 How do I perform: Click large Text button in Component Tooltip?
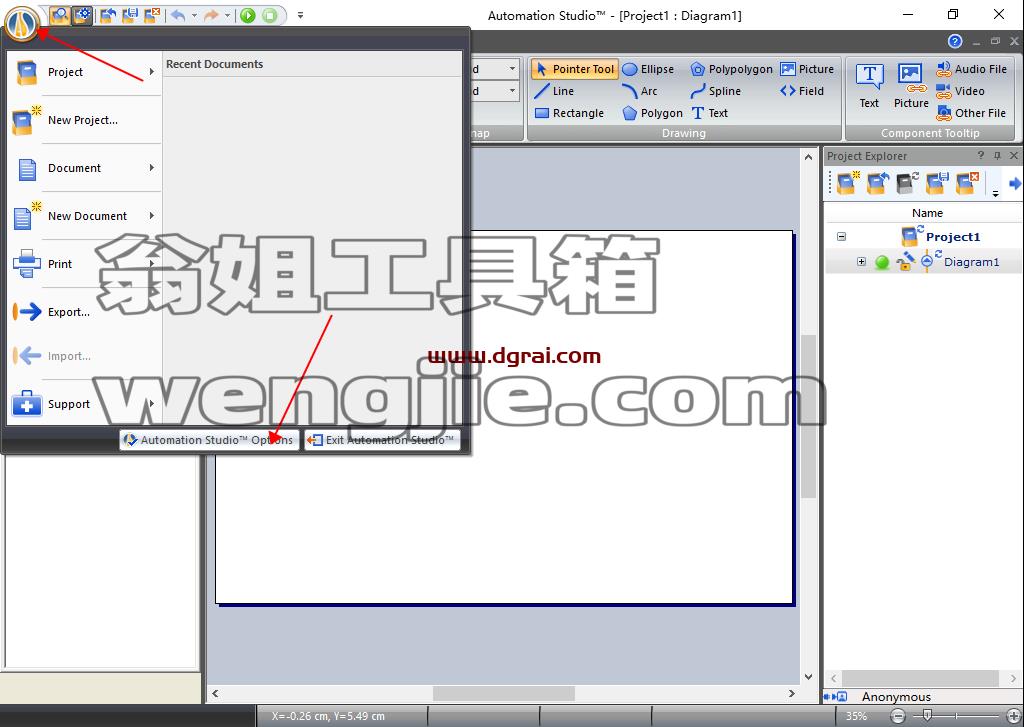pos(869,86)
